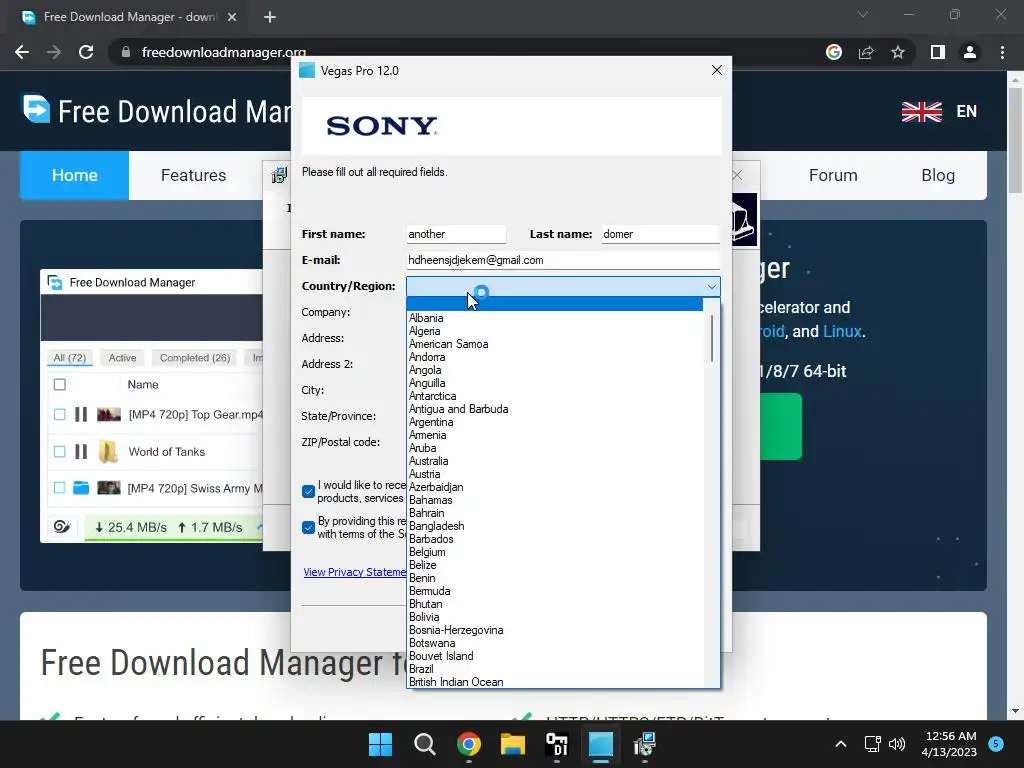Open the key-and-digits taskbar app
Image resolution: width=1024 pixels, height=768 pixels.
[x=556, y=744]
